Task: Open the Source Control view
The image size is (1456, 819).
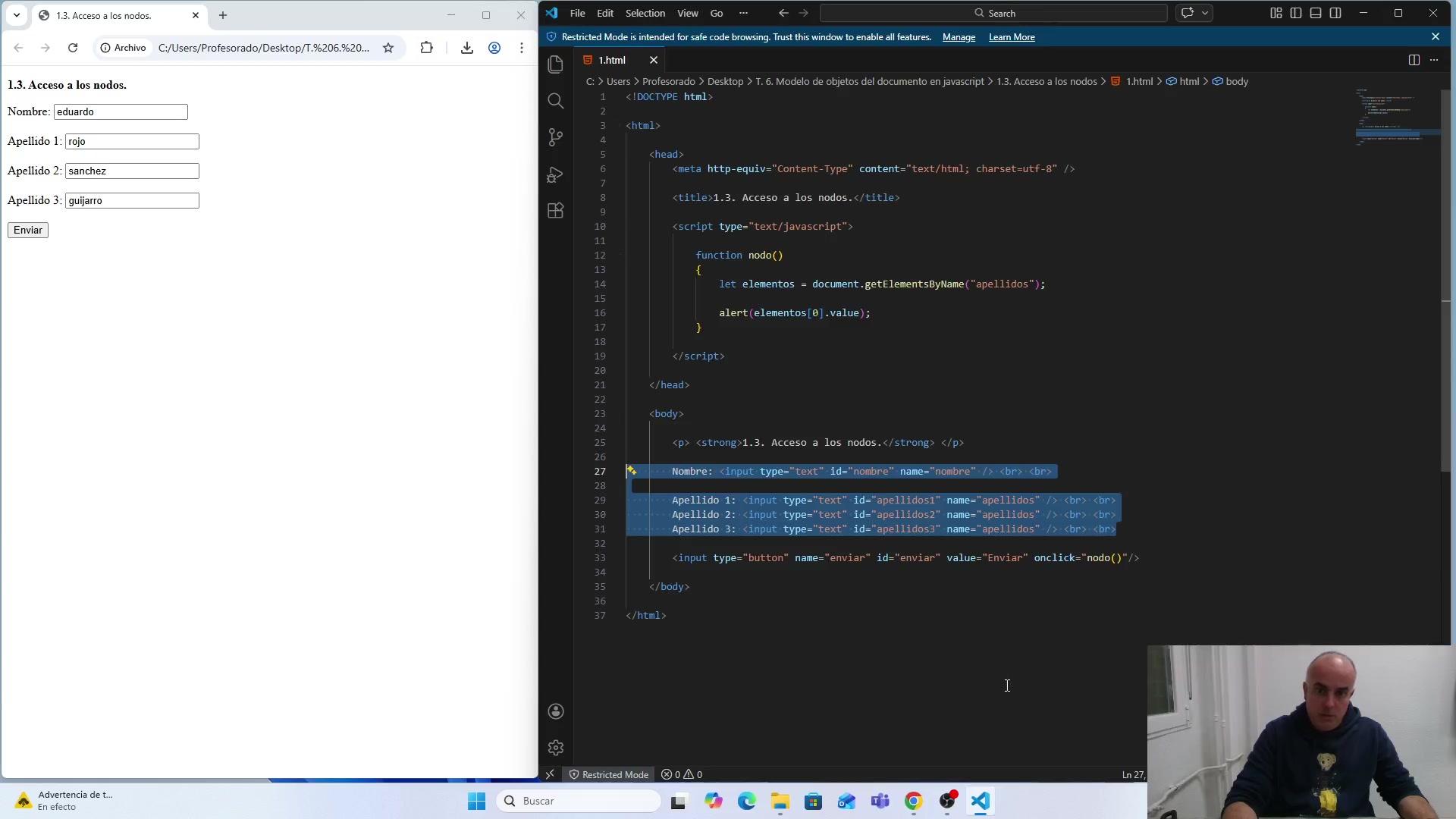Action: pos(556,137)
